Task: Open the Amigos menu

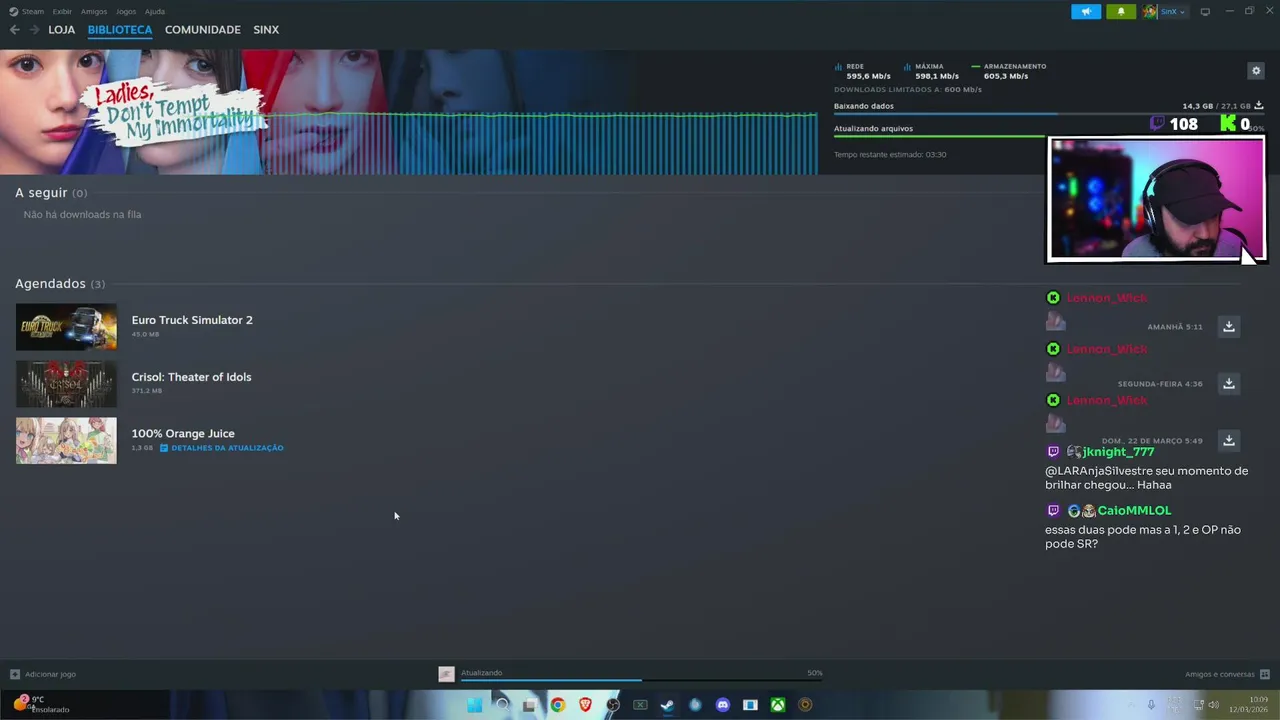Action: [94, 12]
